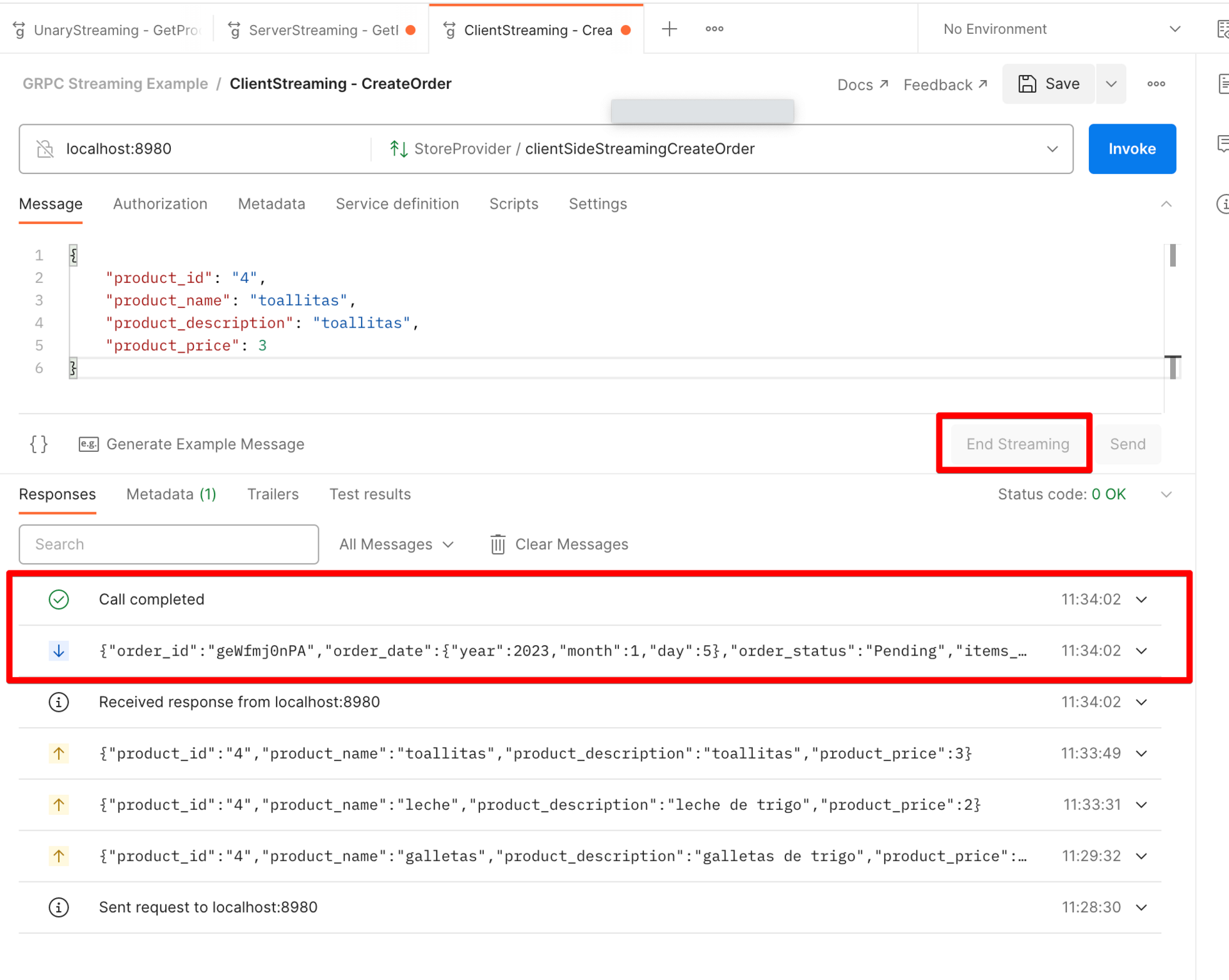Click the plus icon to open new request tab
The height and width of the screenshot is (980, 1229).
(x=670, y=29)
